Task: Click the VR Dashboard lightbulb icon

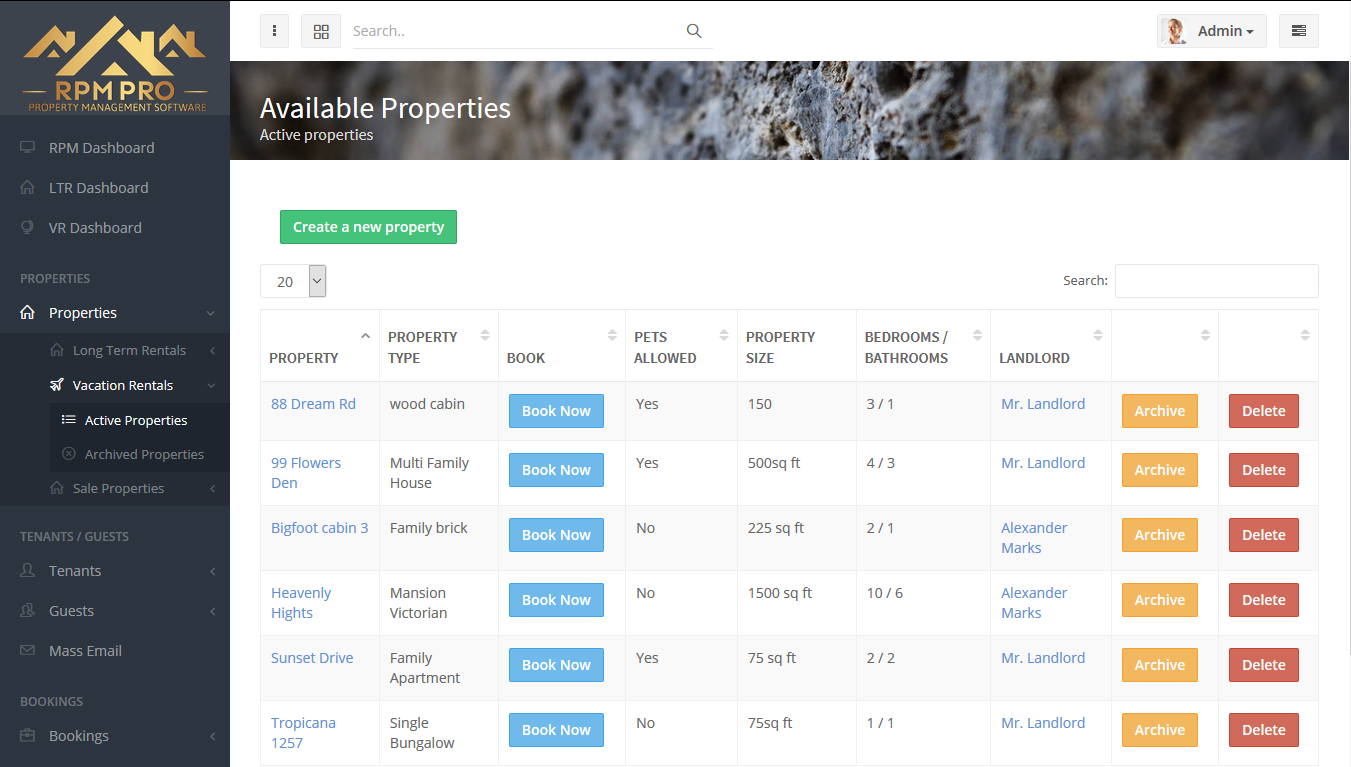Action: [28, 228]
